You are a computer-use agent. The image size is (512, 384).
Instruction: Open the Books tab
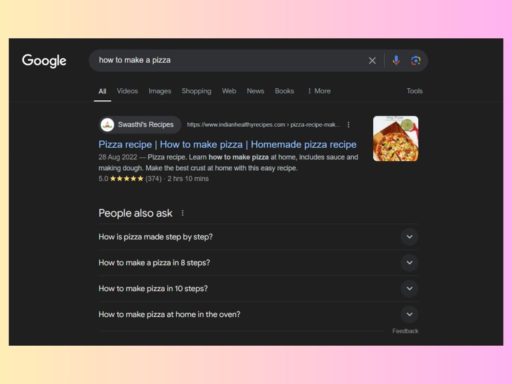coord(284,91)
